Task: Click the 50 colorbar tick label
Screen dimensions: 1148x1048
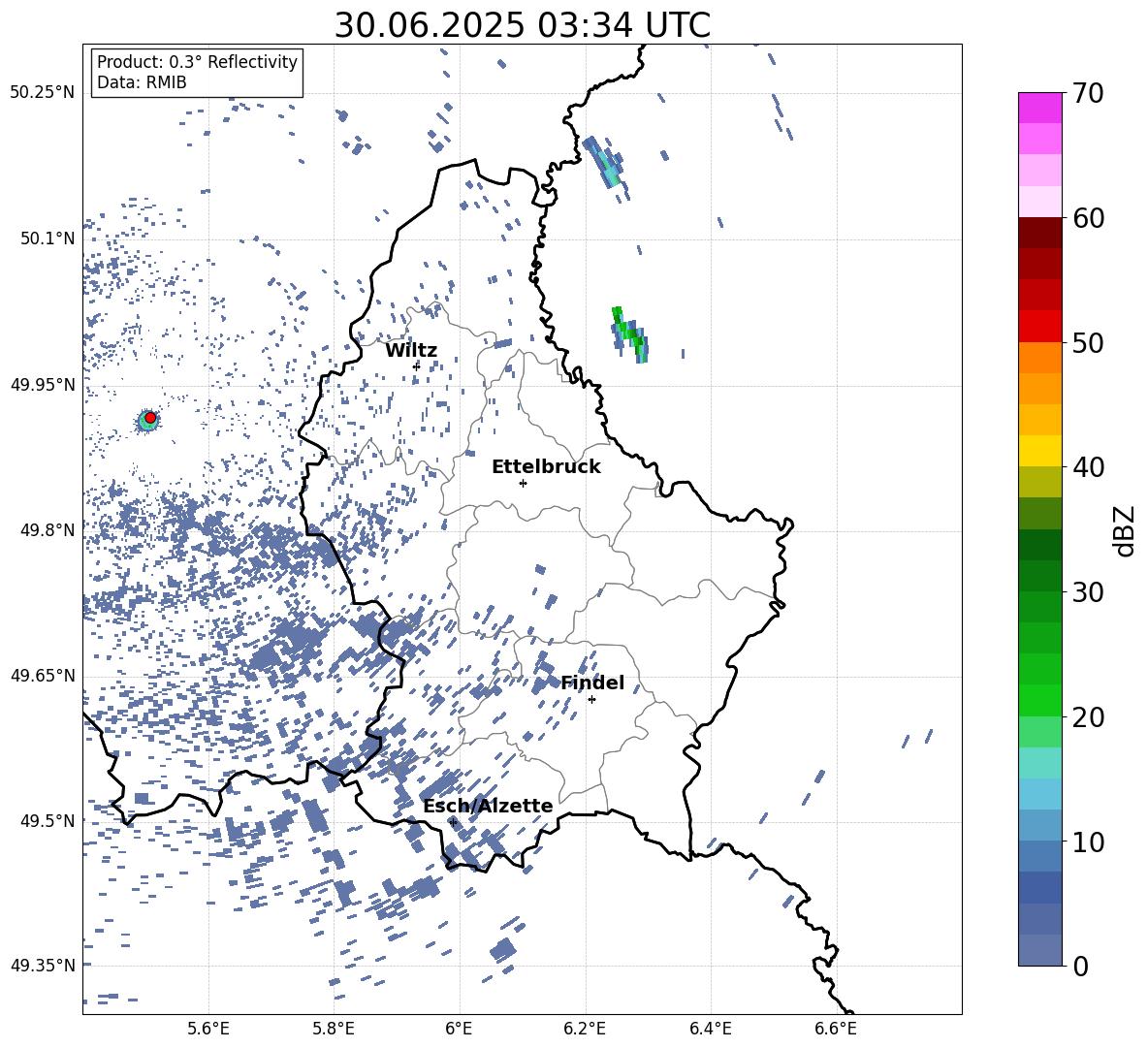Action: (x=1088, y=343)
